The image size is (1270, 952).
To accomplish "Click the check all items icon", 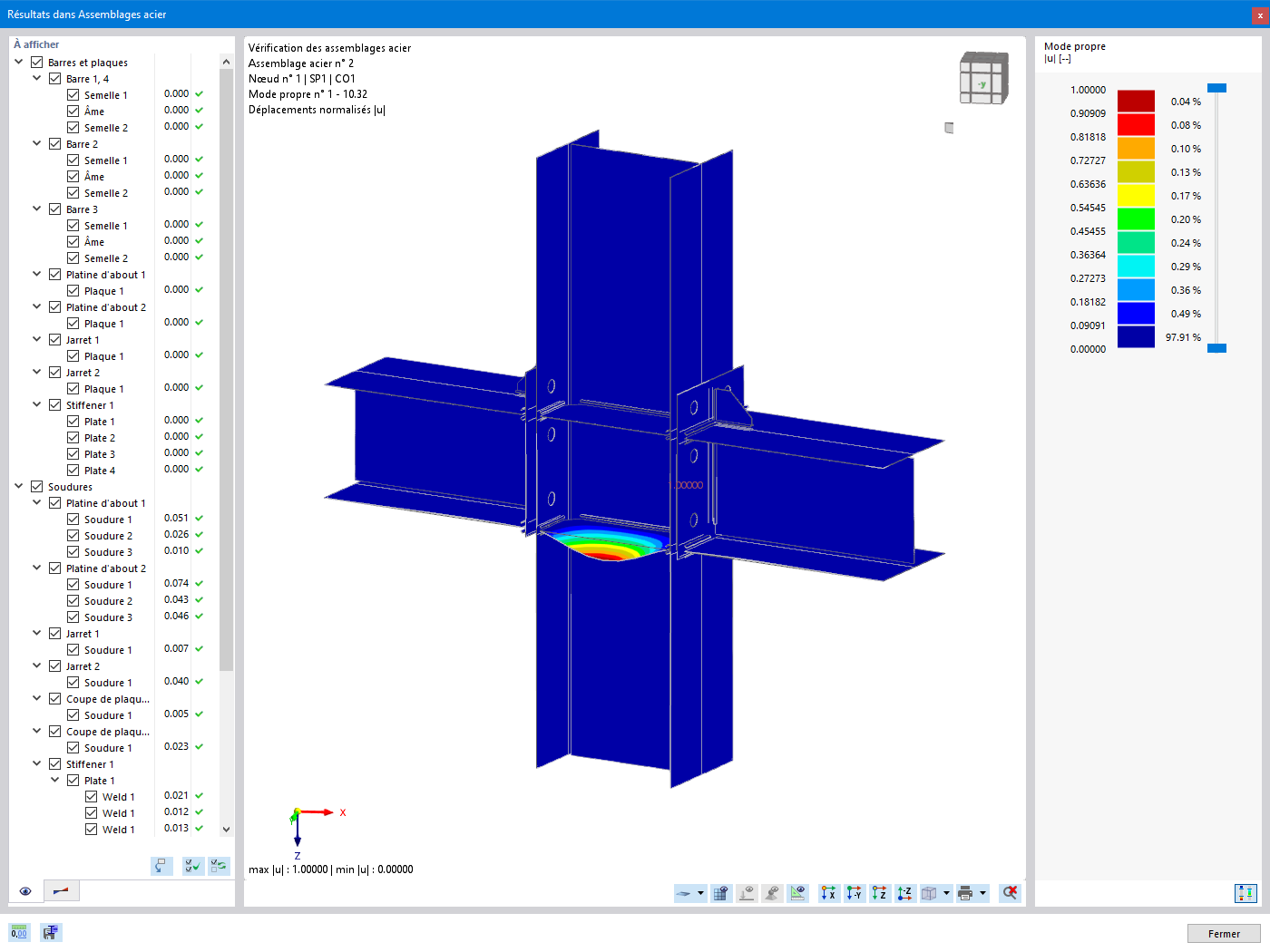I will pos(193,866).
